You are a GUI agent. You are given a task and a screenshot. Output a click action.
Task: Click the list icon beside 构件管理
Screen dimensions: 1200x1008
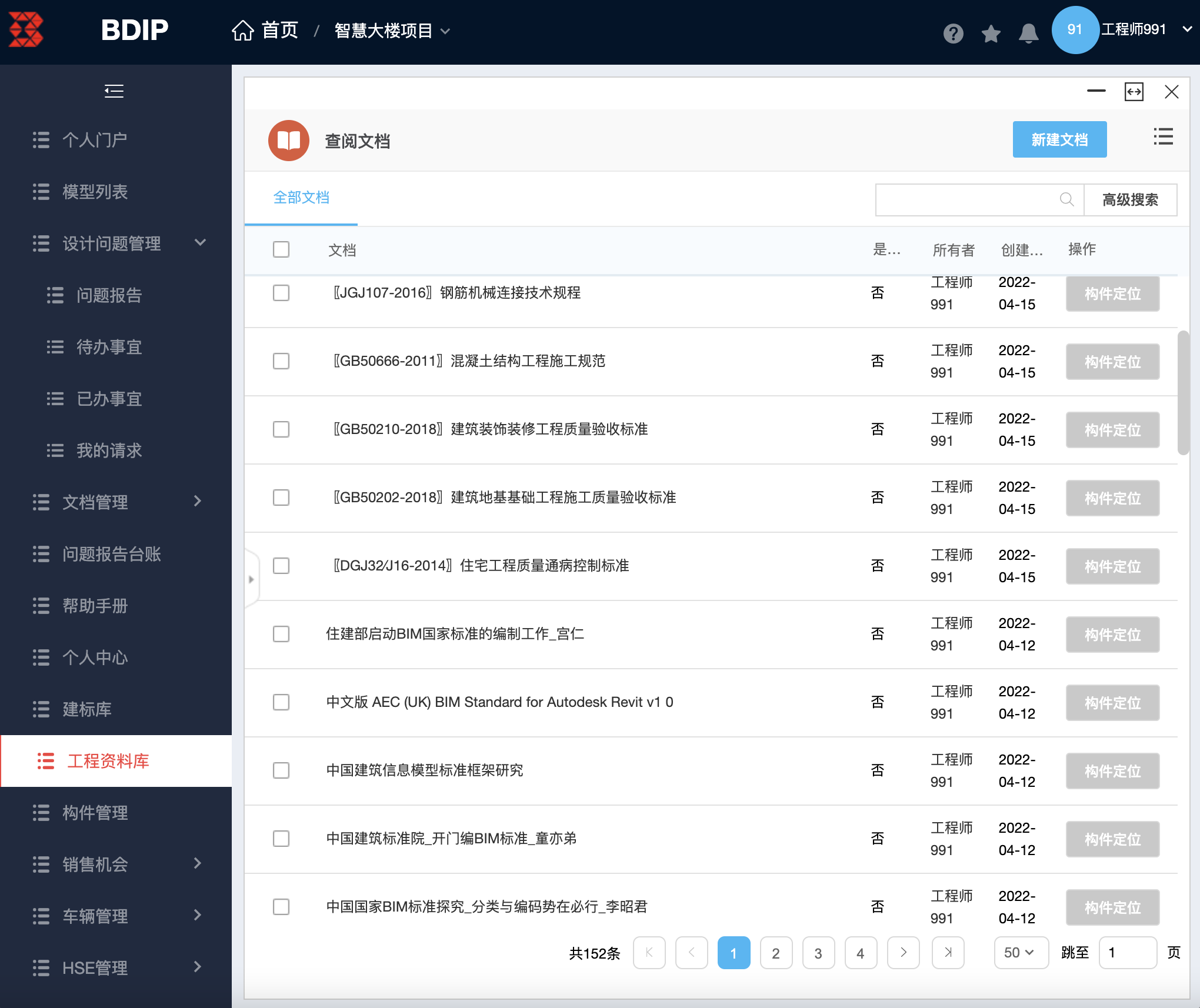(x=41, y=813)
